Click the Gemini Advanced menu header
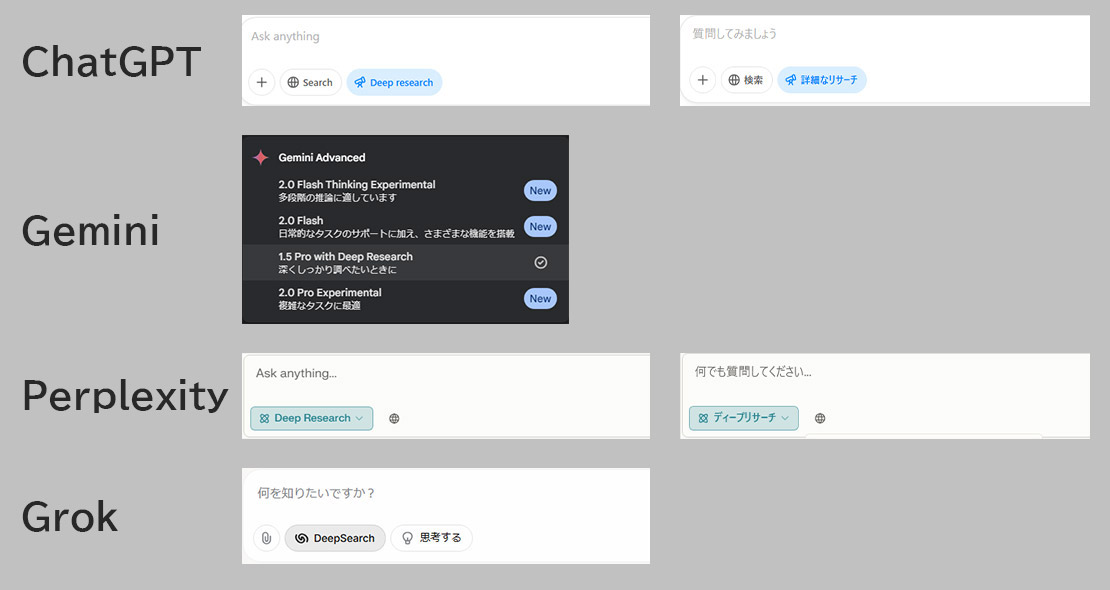The height and width of the screenshot is (590, 1110). 321,157
